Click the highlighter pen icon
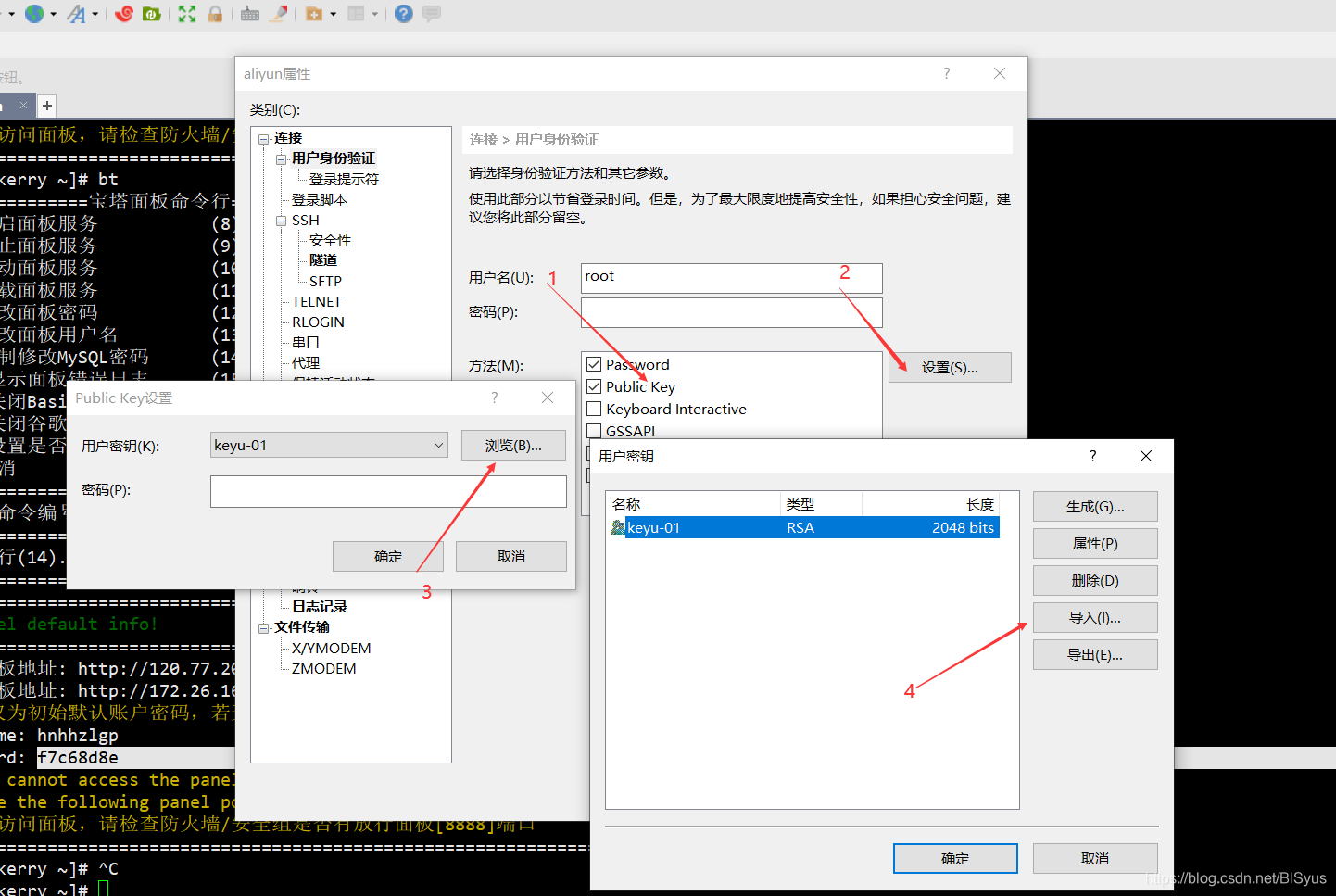The image size is (1336, 896). tap(278, 14)
